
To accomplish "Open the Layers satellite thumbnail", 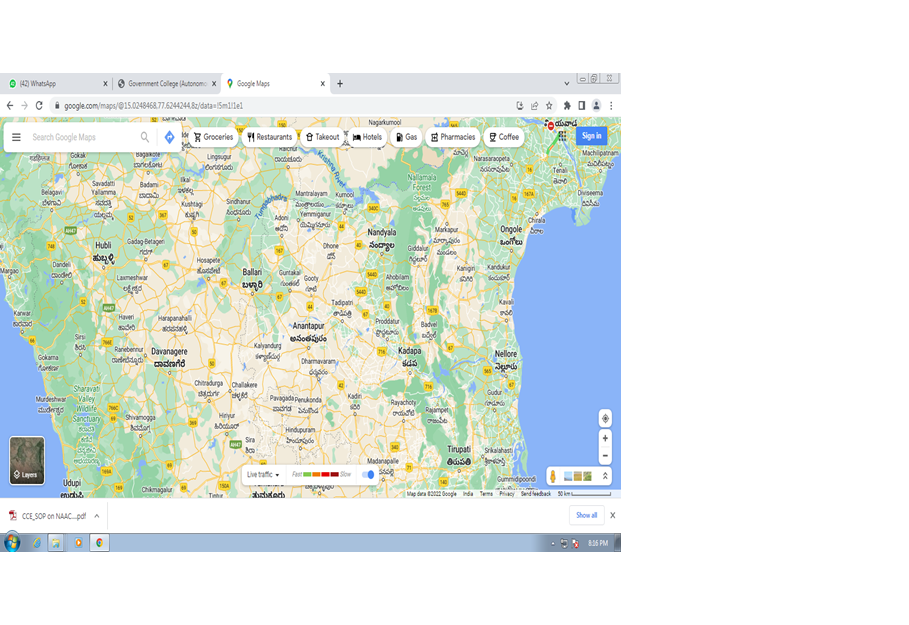I will coord(27,460).
